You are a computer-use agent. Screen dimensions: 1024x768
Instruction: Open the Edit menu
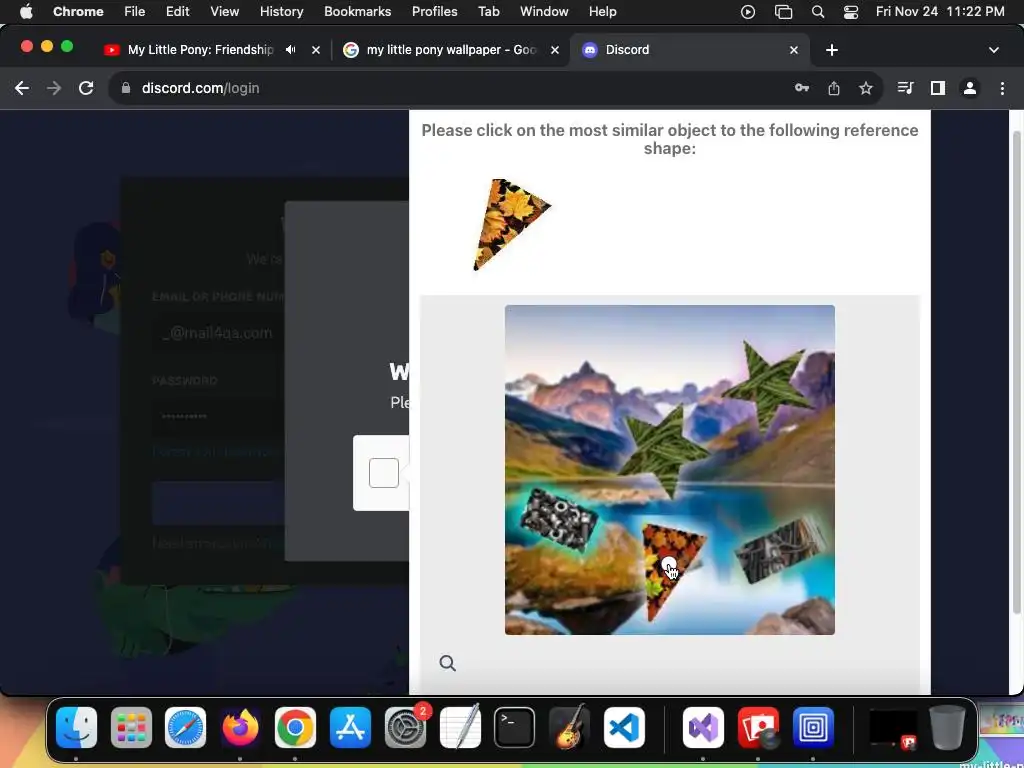pyautogui.click(x=177, y=12)
